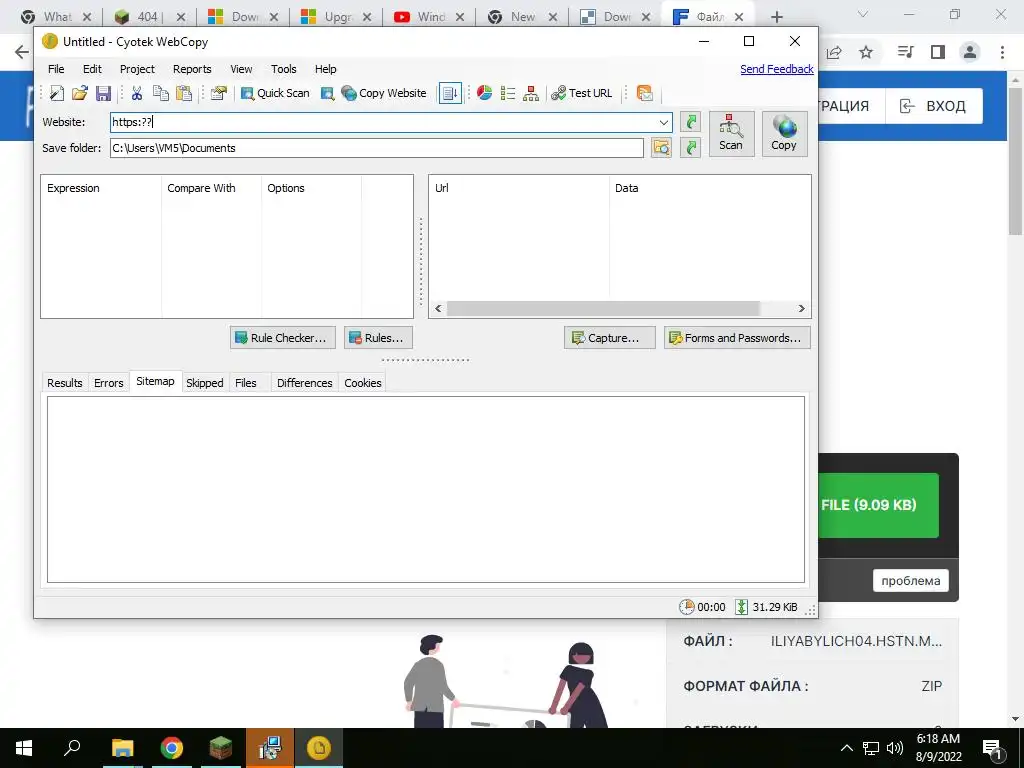1024x768 pixels.
Task: Open the Project menu
Action: pyautogui.click(x=137, y=69)
